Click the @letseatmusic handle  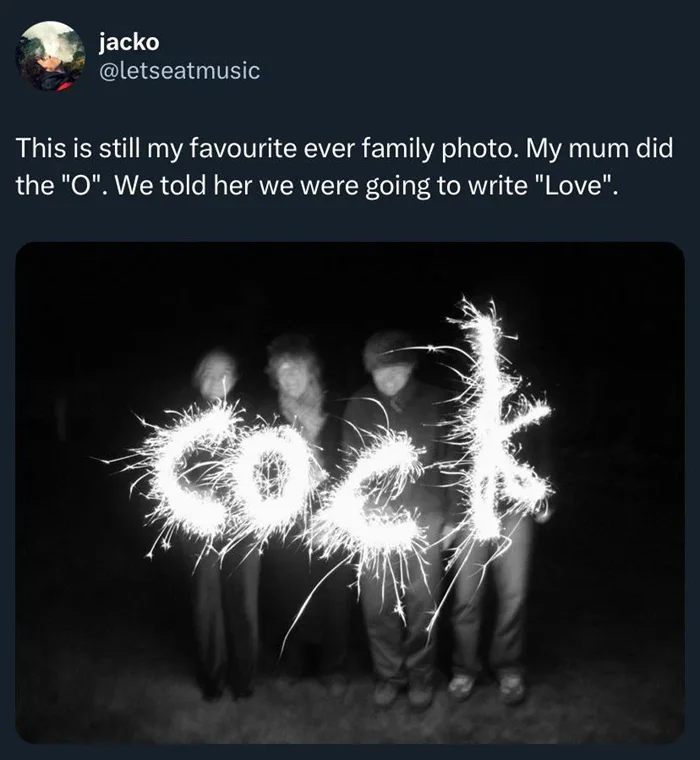coord(179,70)
